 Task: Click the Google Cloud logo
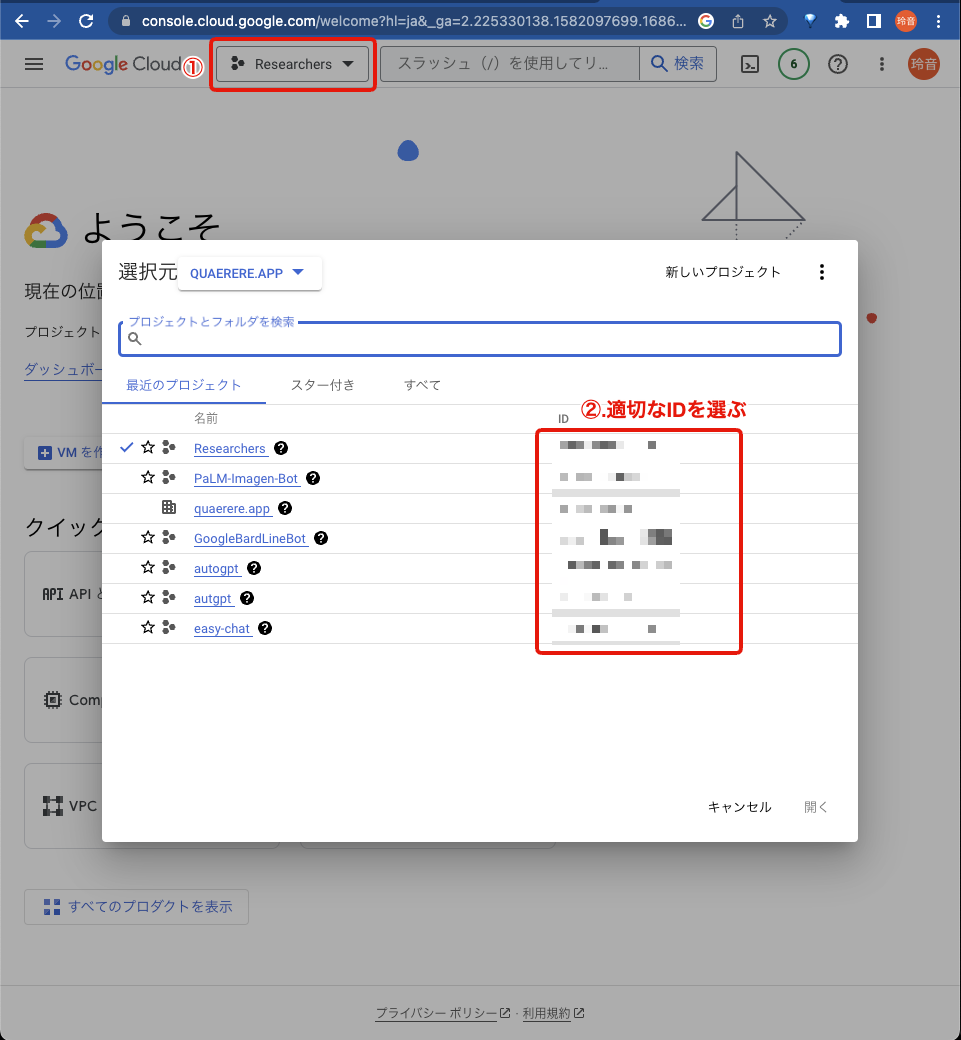pos(123,64)
